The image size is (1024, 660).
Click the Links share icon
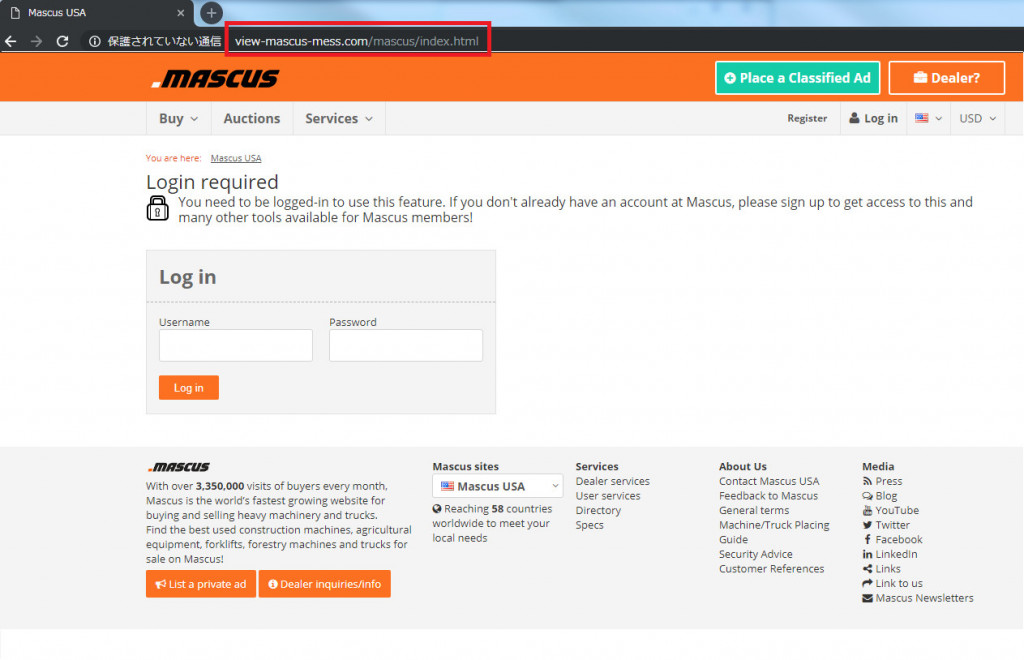click(x=867, y=569)
